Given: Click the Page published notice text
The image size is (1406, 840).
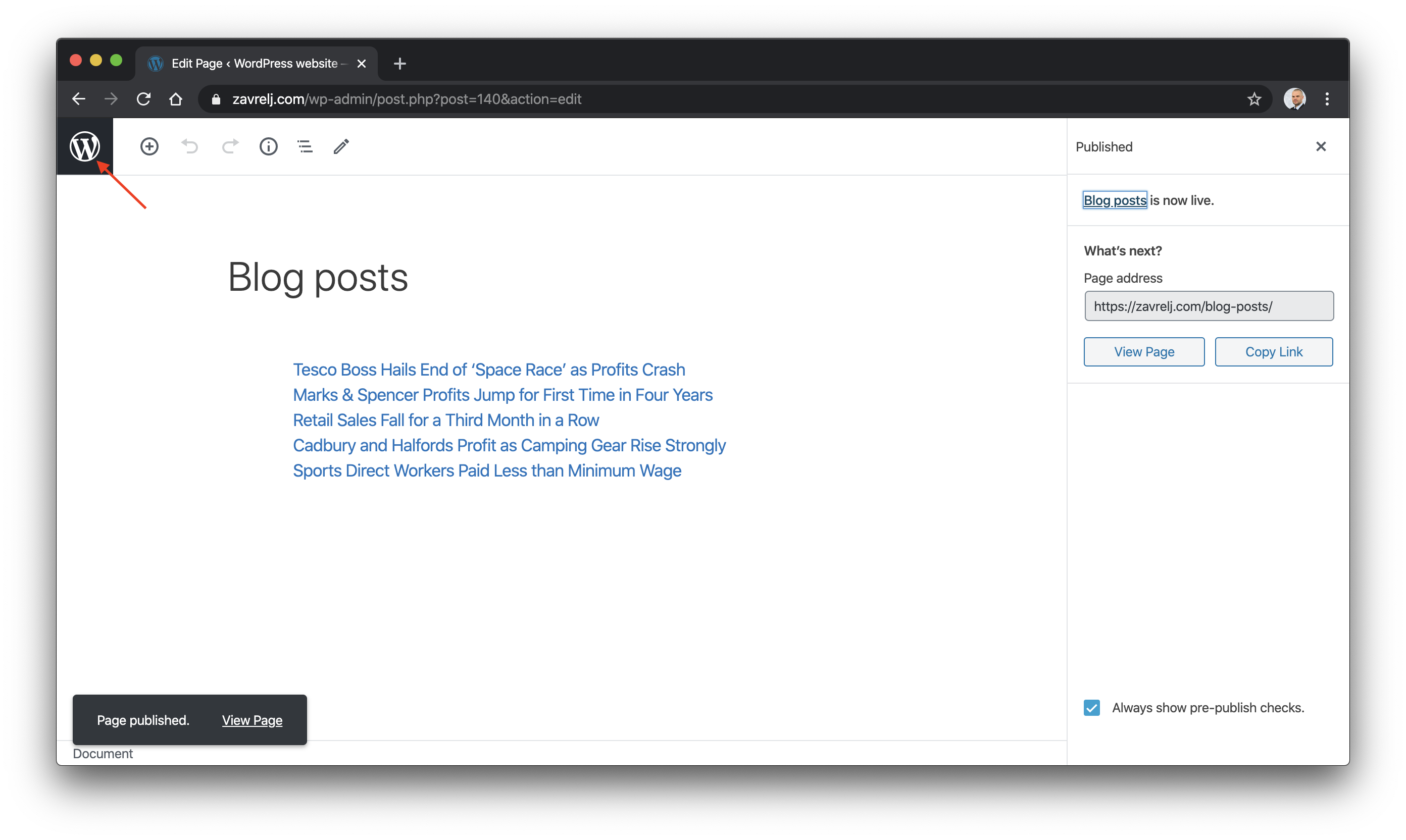Looking at the screenshot, I should pos(143,720).
